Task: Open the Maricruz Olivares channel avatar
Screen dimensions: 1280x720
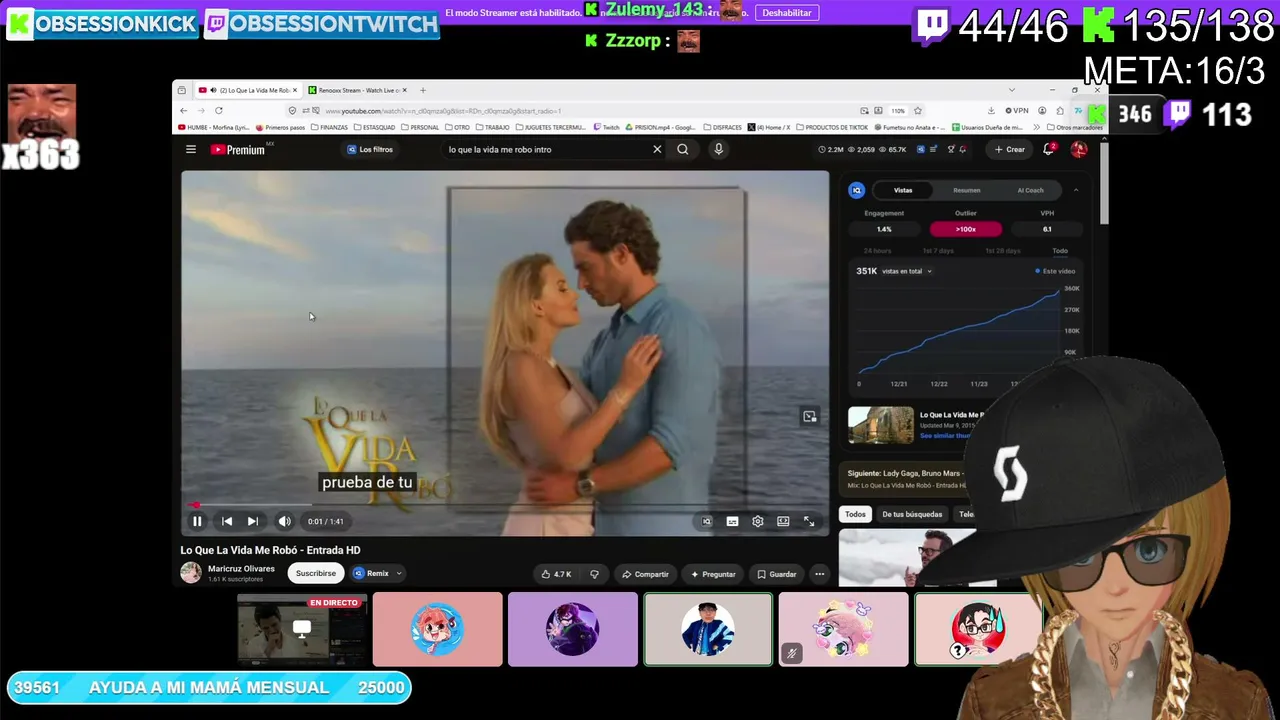Action: 191,572
